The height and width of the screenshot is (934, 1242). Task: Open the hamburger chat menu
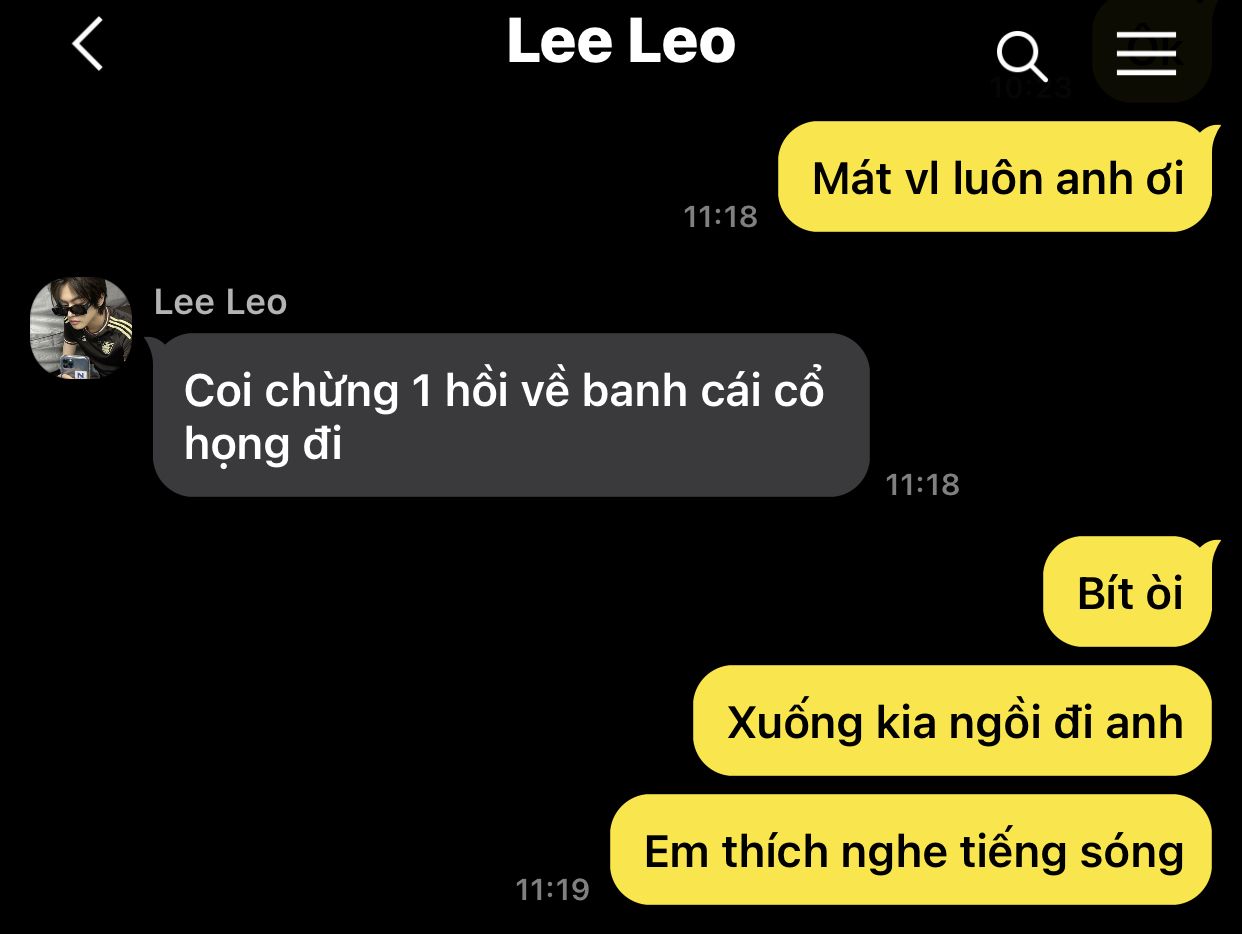(1147, 53)
